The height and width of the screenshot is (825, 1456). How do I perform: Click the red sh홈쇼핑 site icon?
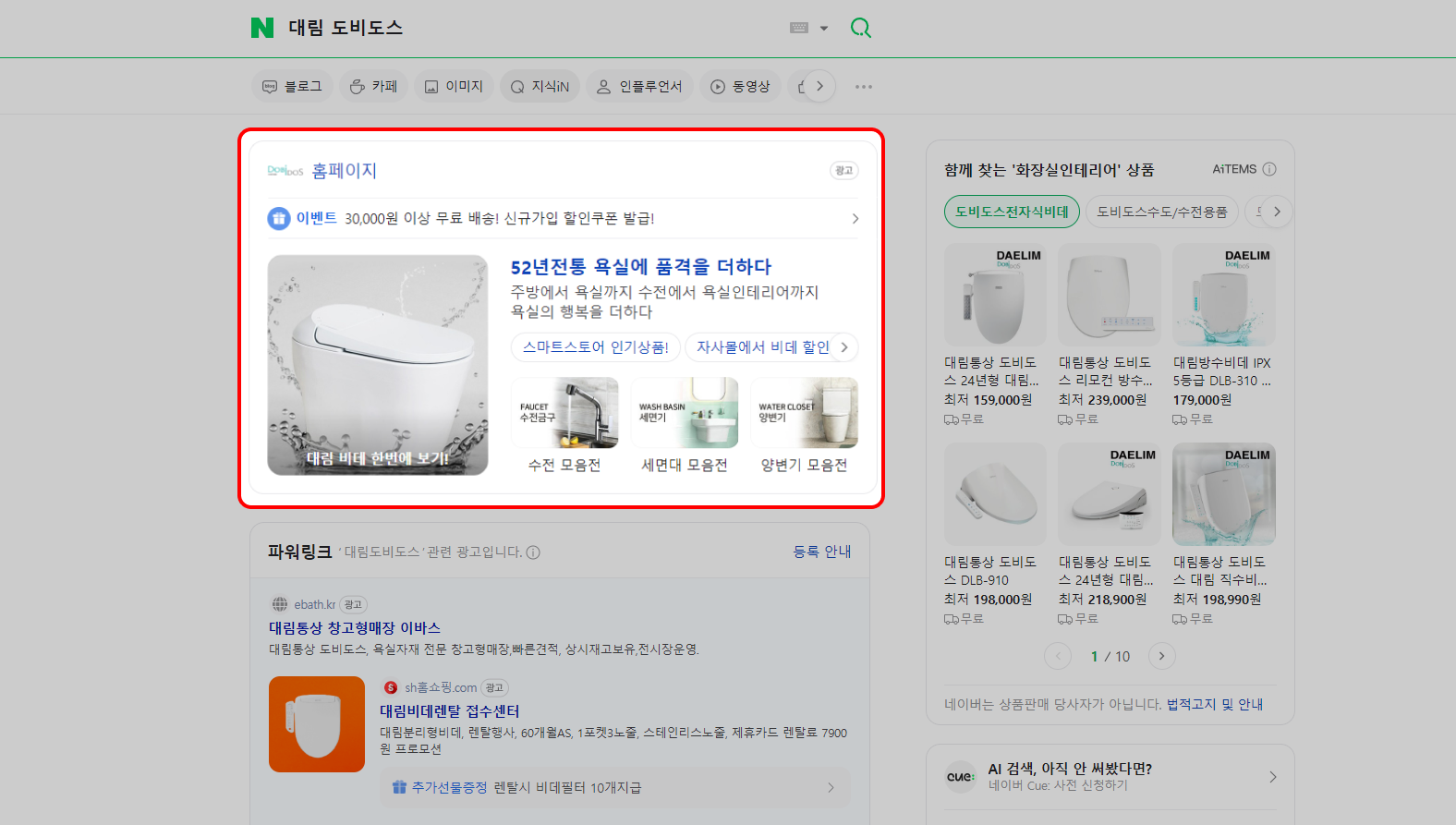pyautogui.click(x=391, y=687)
